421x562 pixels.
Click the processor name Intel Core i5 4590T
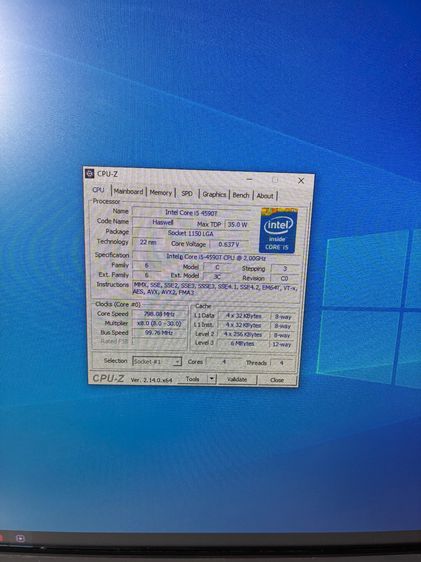click(x=191, y=213)
